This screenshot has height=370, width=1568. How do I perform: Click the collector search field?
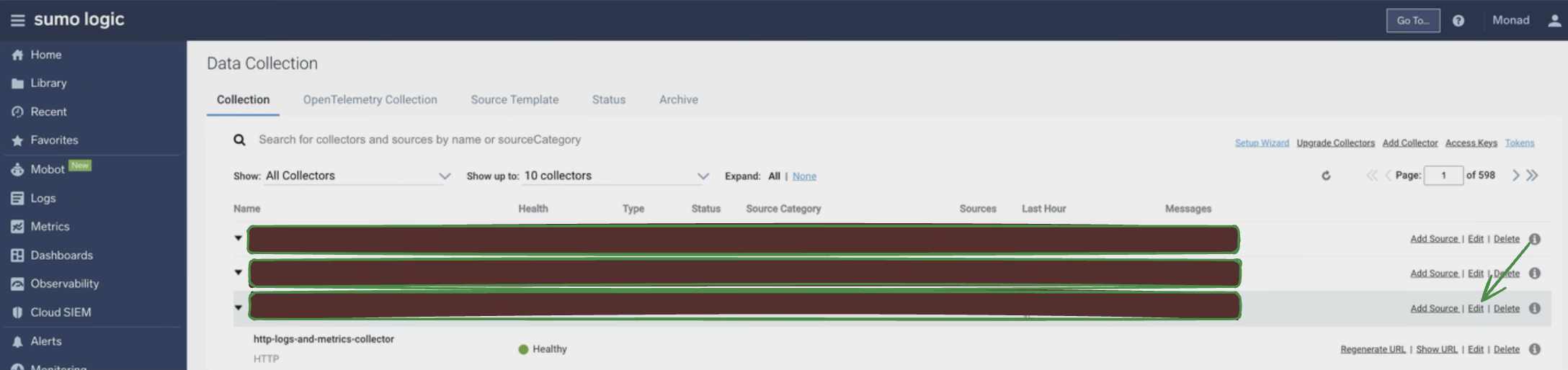pyautogui.click(x=419, y=140)
